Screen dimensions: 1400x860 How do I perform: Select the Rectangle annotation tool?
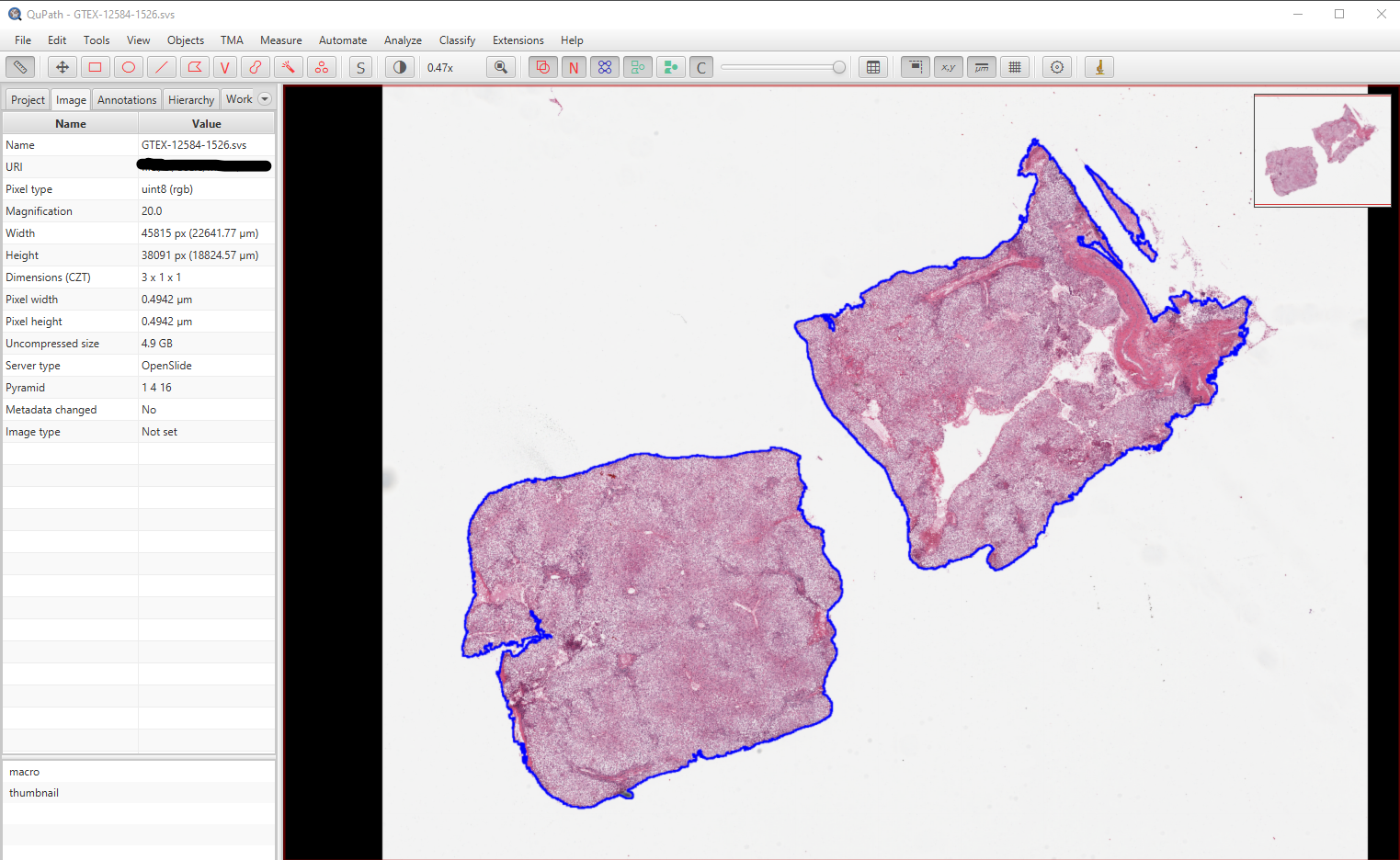point(95,66)
